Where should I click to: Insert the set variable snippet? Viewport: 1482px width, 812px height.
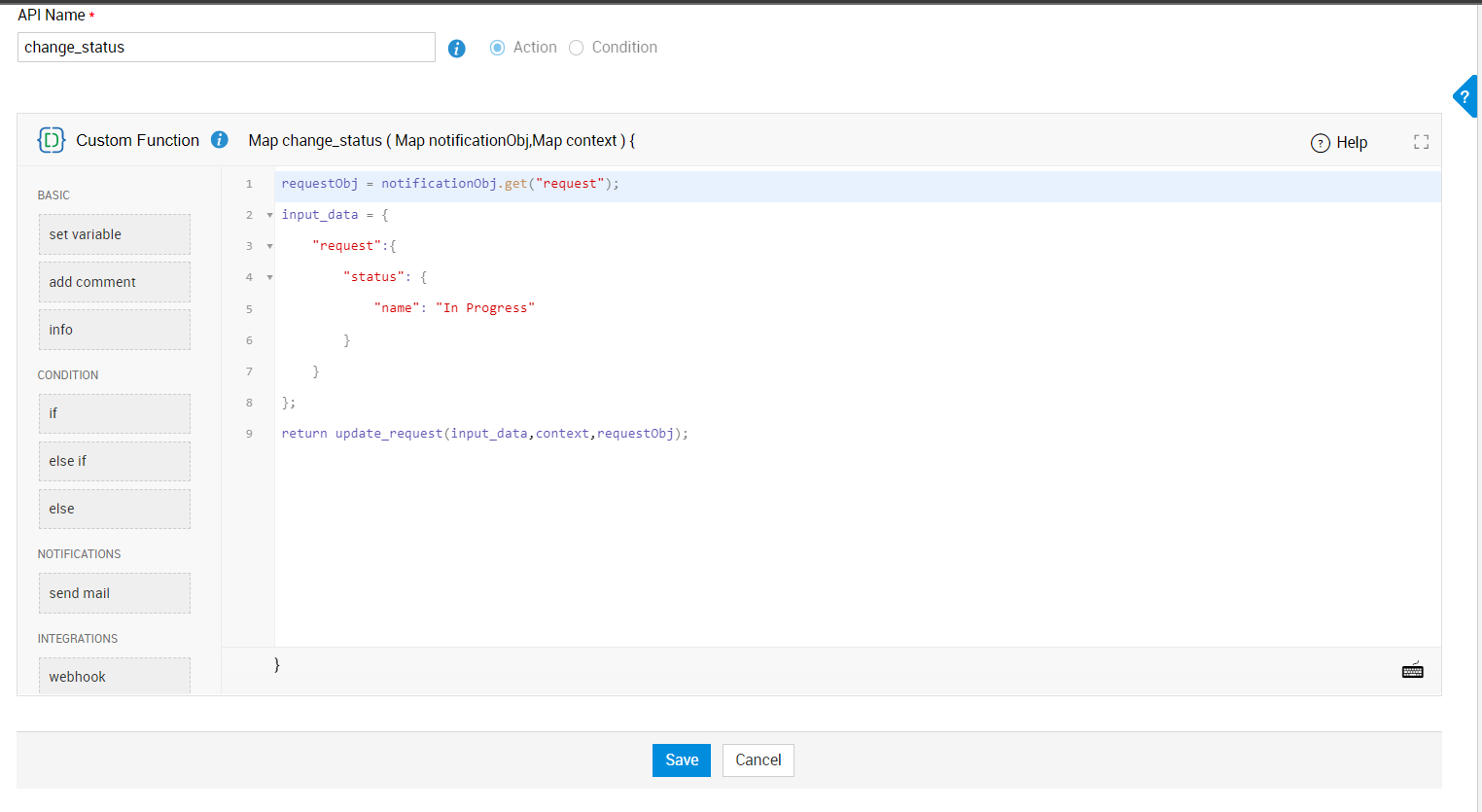114,234
